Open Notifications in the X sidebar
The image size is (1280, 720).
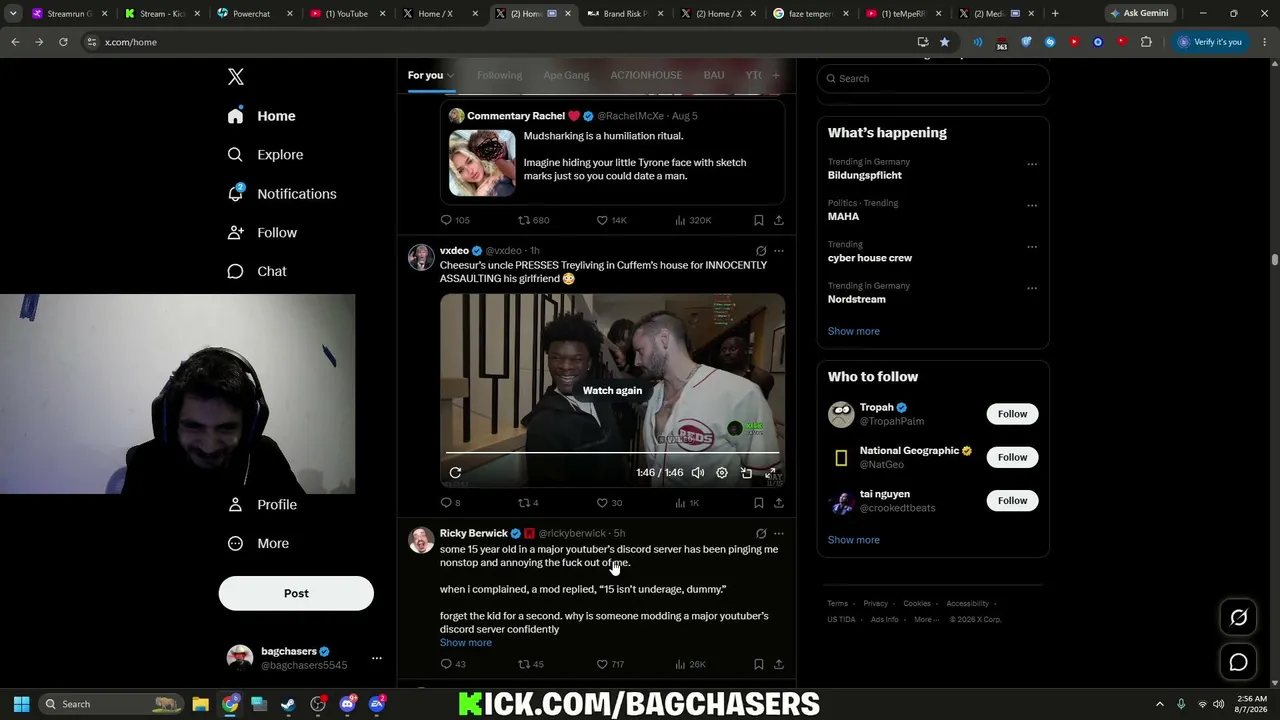(281, 194)
